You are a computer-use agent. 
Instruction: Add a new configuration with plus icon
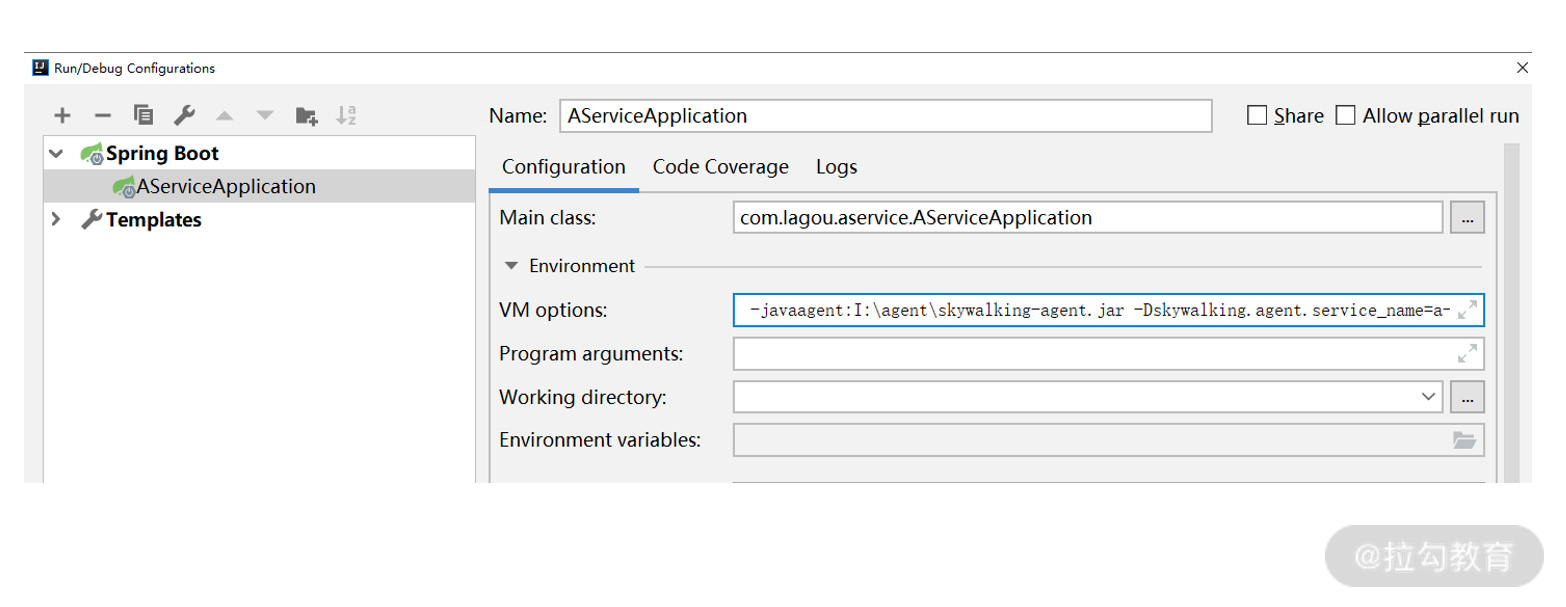tap(62, 116)
